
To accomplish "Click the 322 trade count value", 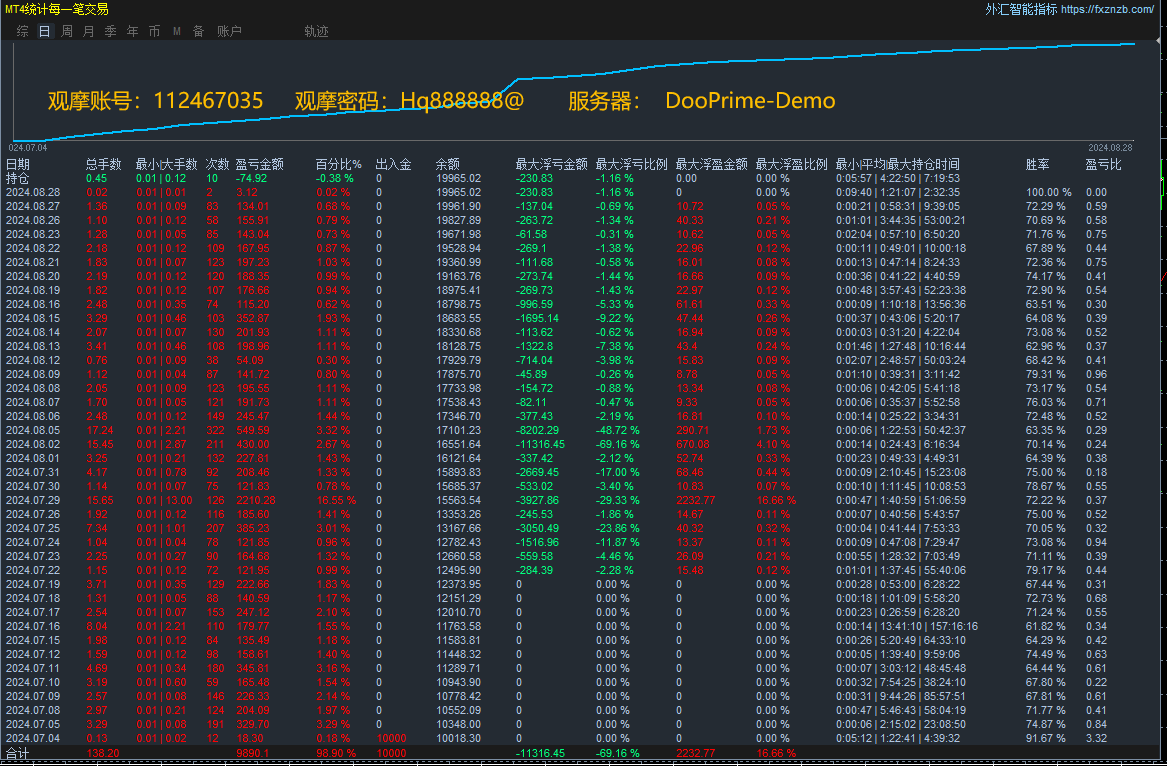I will [215, 430].
